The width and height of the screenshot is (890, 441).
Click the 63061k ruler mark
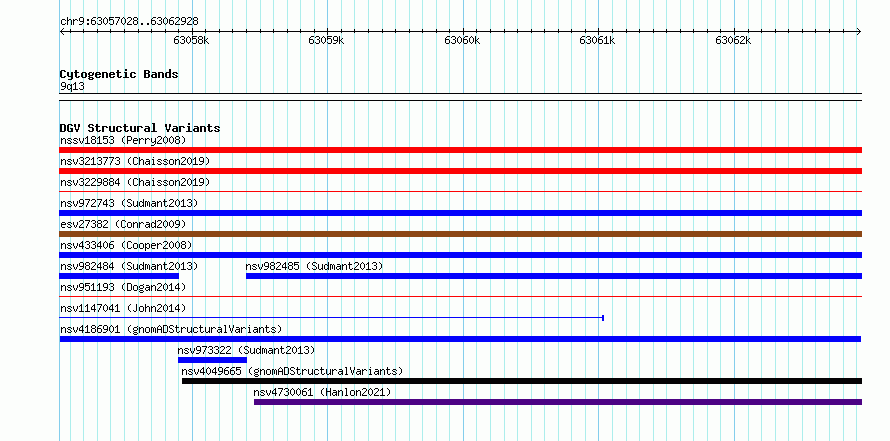coord(597,40)
